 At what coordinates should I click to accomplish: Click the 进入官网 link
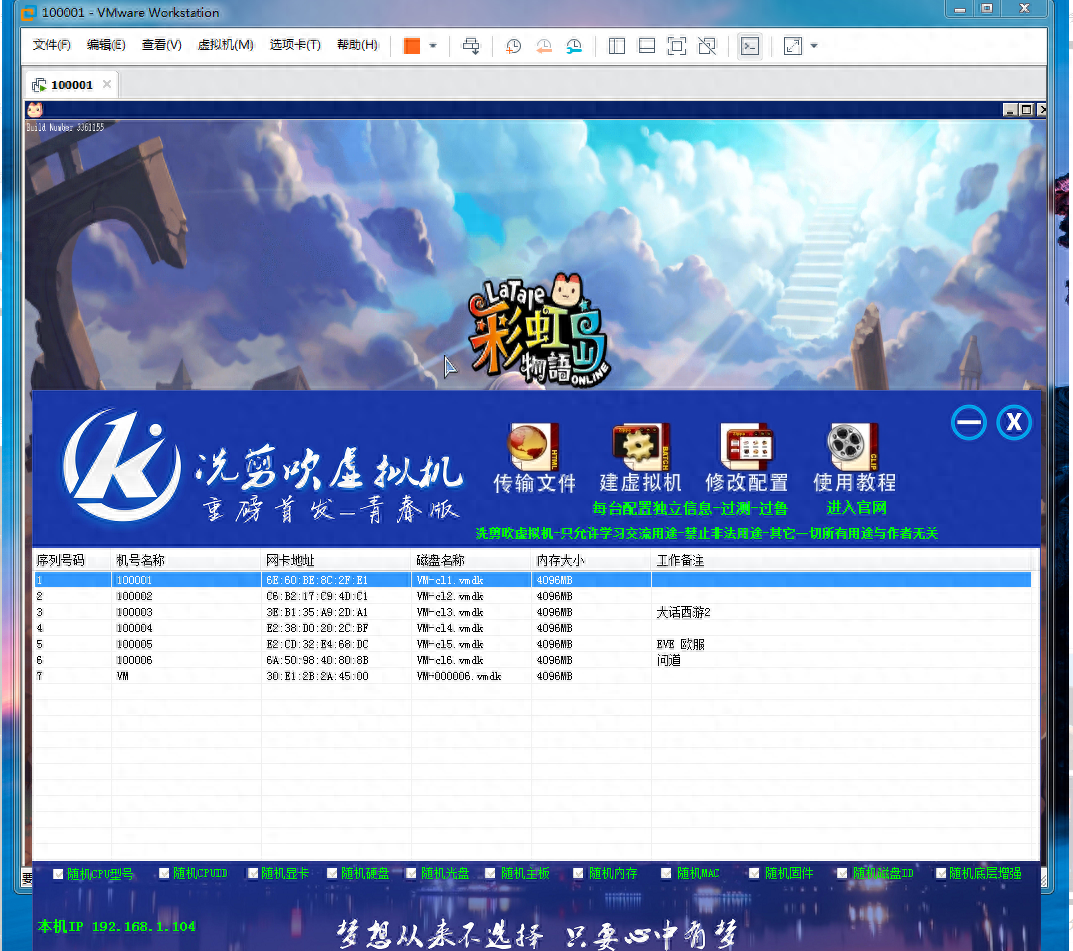click(x=856, y=508)
